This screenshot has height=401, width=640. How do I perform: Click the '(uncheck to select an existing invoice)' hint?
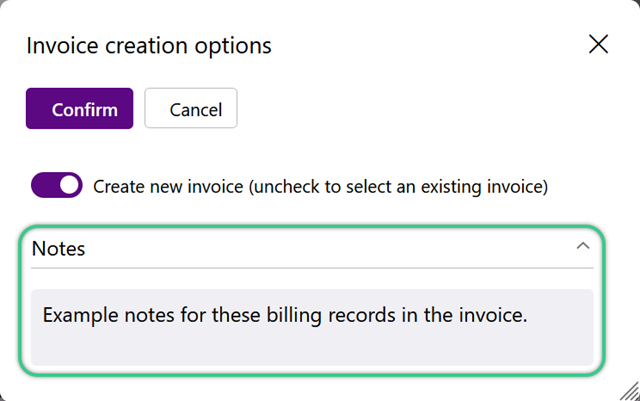[398, 187]
